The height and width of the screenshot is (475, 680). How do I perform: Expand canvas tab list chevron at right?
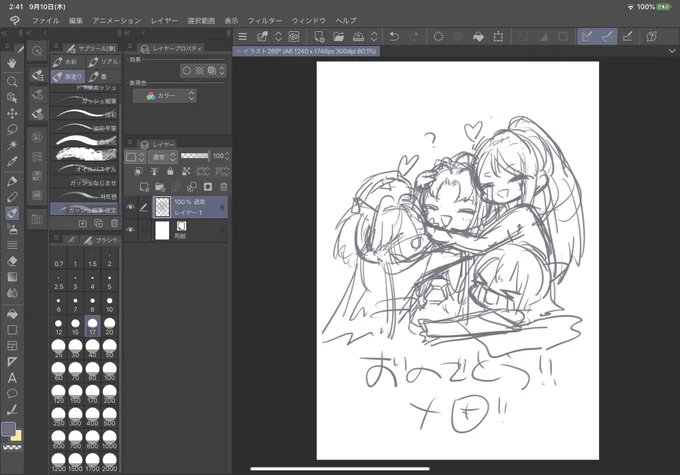(x=672, y=51)
